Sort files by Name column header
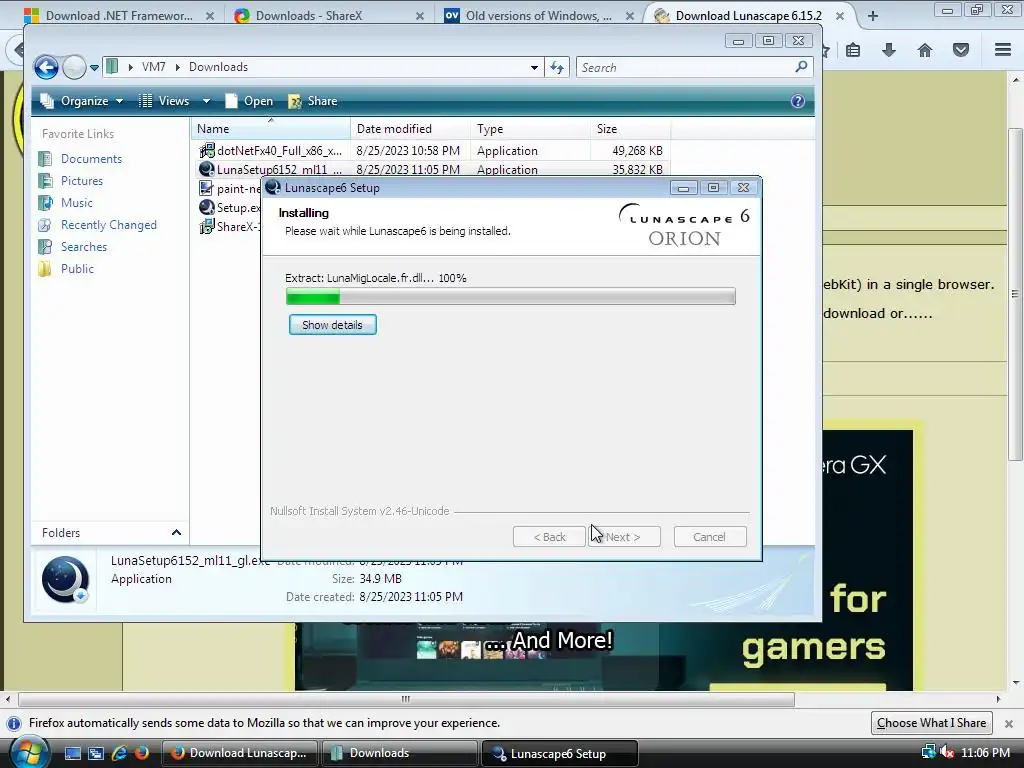The image size is (1024, 768). tap(271, 129)
